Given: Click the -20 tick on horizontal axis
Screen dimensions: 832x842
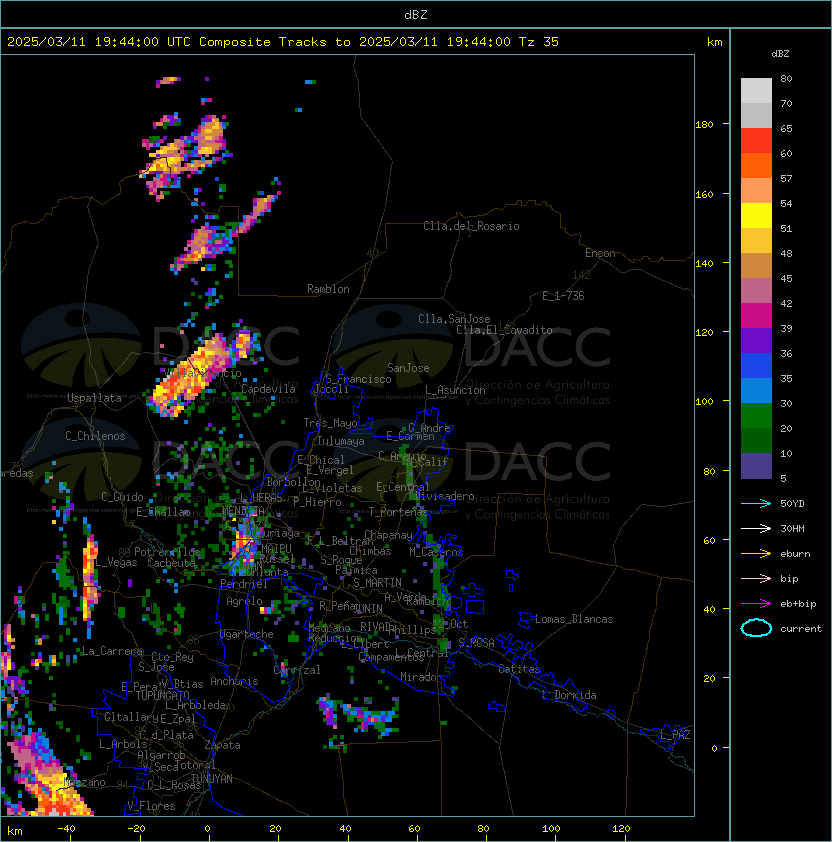Looking at the screenshot, I should pos(136,829).
